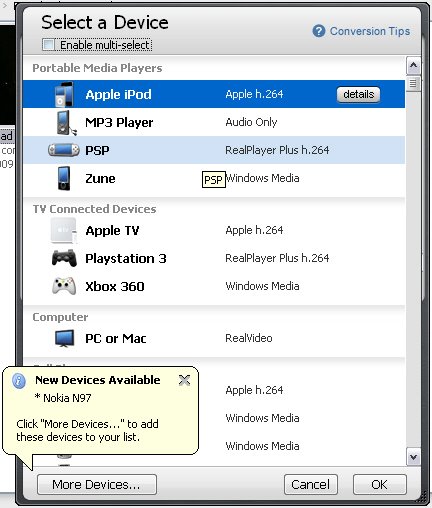432x508 pixels.
Task: Click Apple h.264 format for Apple TV
Action: pos(254,230)
